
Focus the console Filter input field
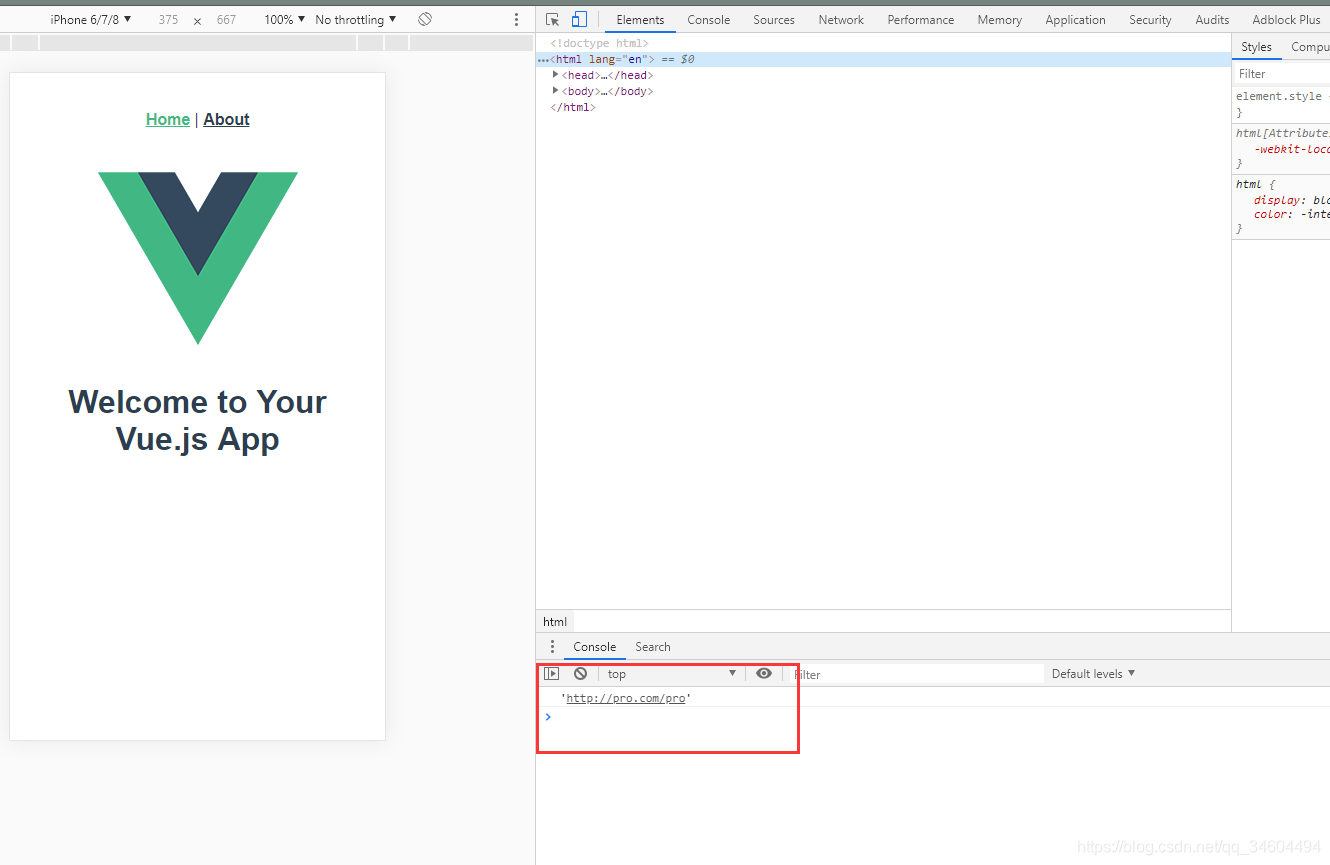click(915, 674)
